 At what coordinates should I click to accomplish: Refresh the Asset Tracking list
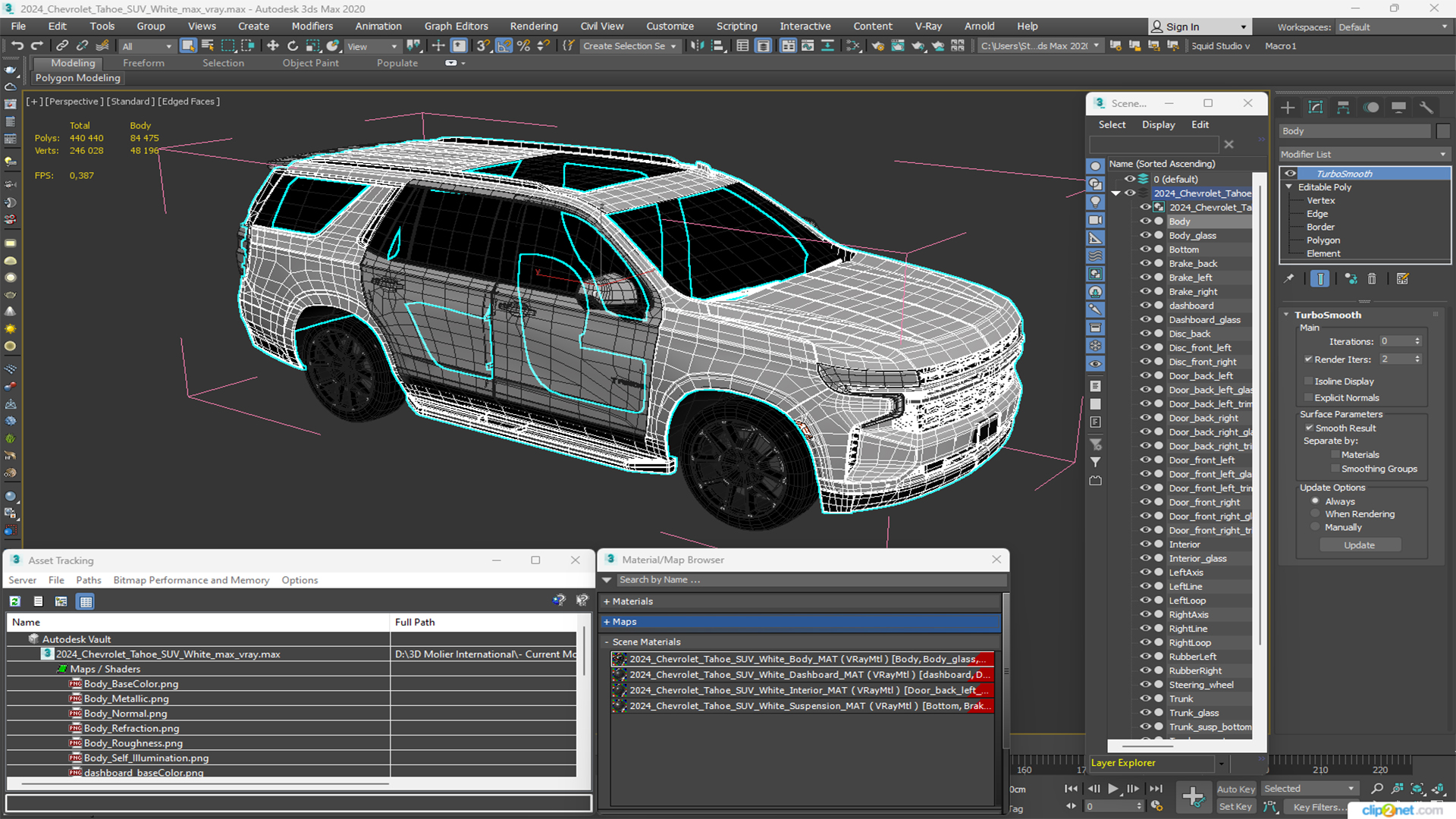(x=14, y=601)
